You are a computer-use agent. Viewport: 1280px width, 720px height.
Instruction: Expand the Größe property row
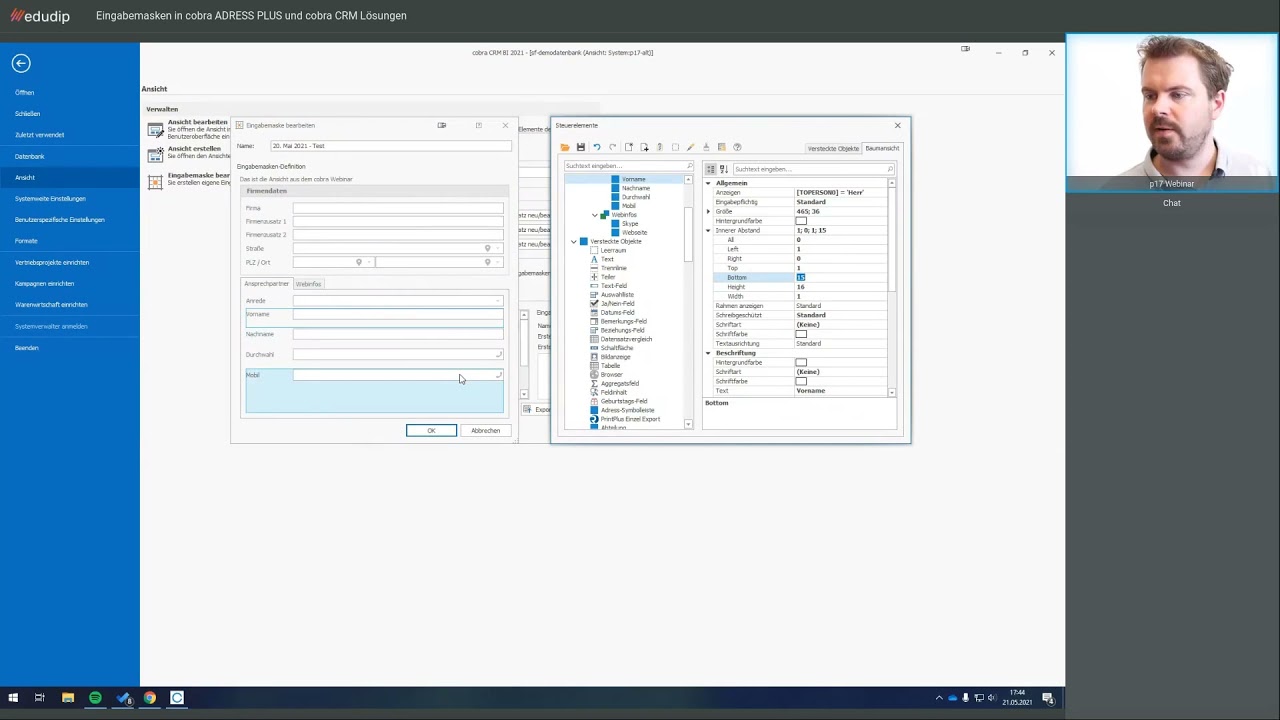pos(708,211)
